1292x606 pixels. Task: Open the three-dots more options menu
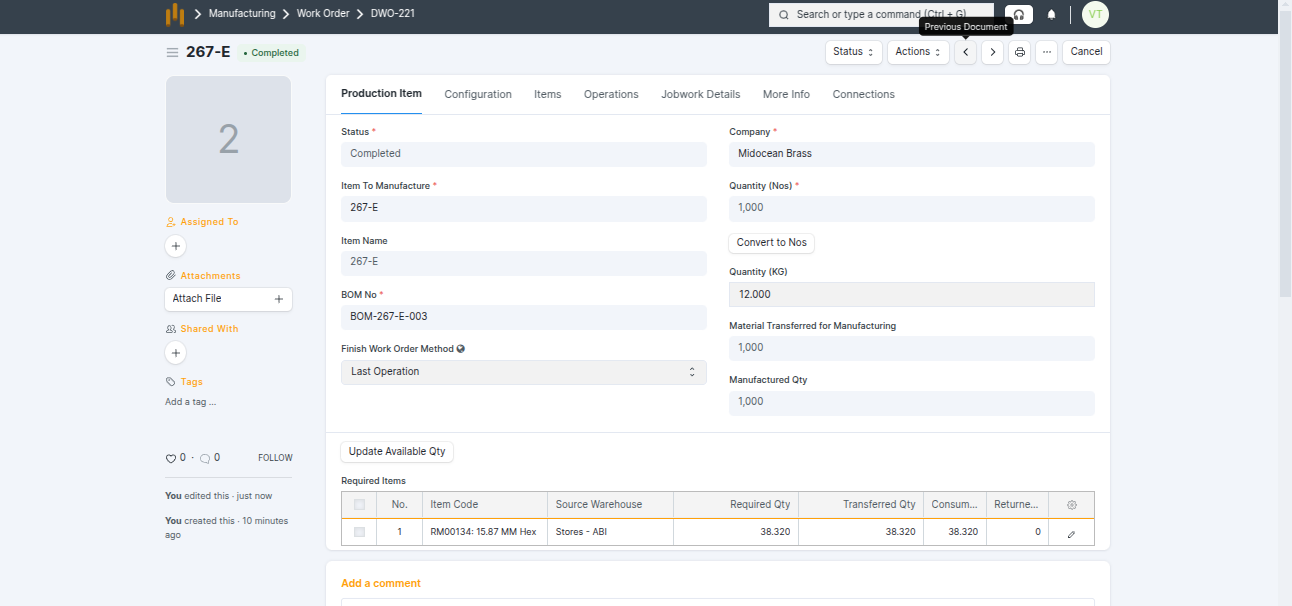tap(1046, 52)
